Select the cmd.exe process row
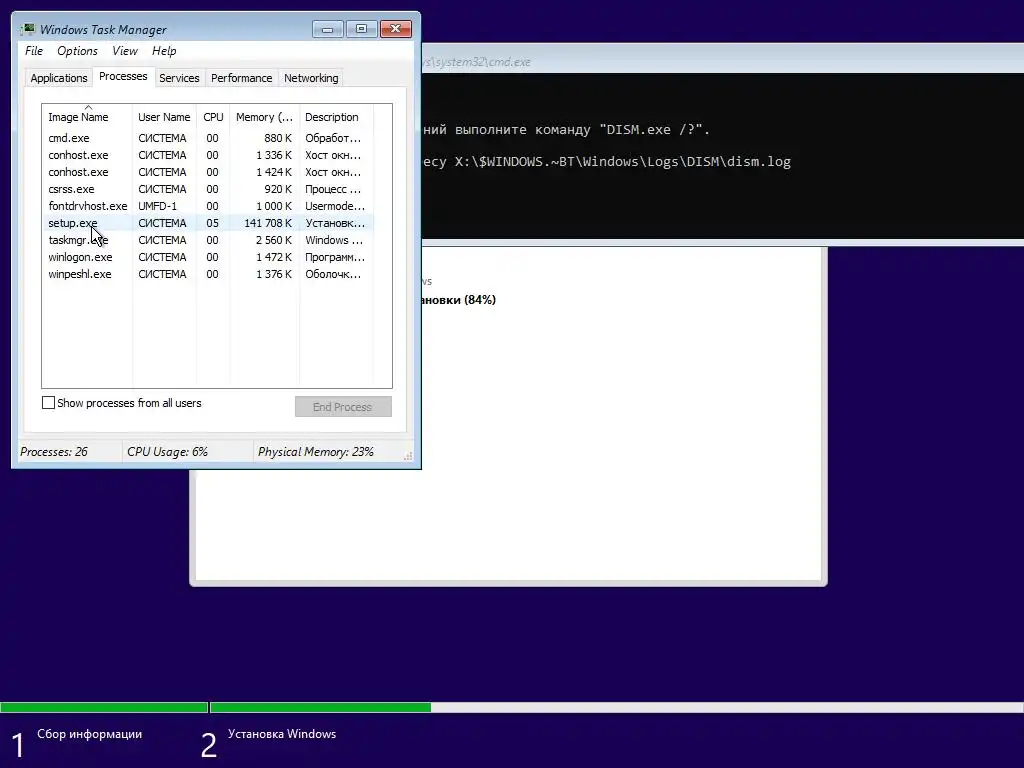The image size is (1024, 768). (x=208, y=138)
